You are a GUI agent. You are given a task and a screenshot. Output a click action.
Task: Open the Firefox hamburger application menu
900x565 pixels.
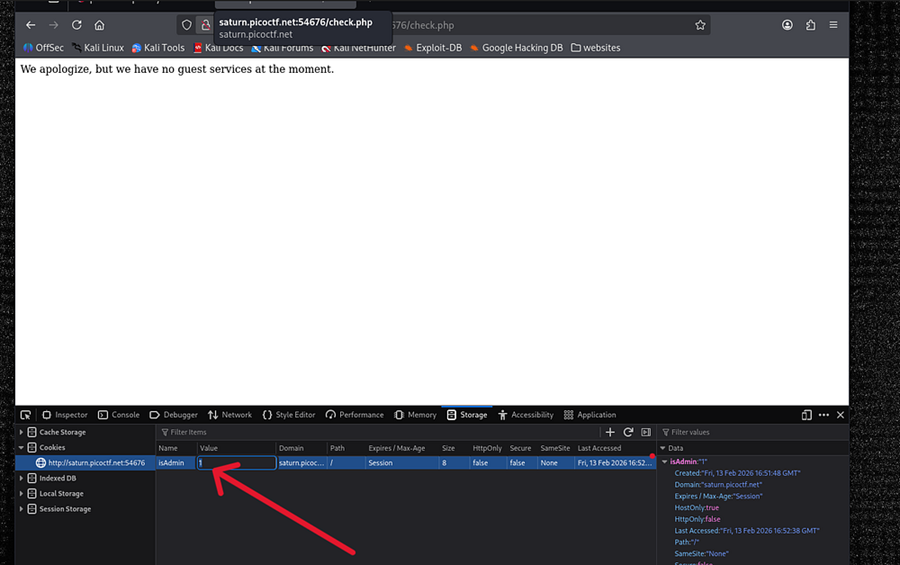point(833,25)
